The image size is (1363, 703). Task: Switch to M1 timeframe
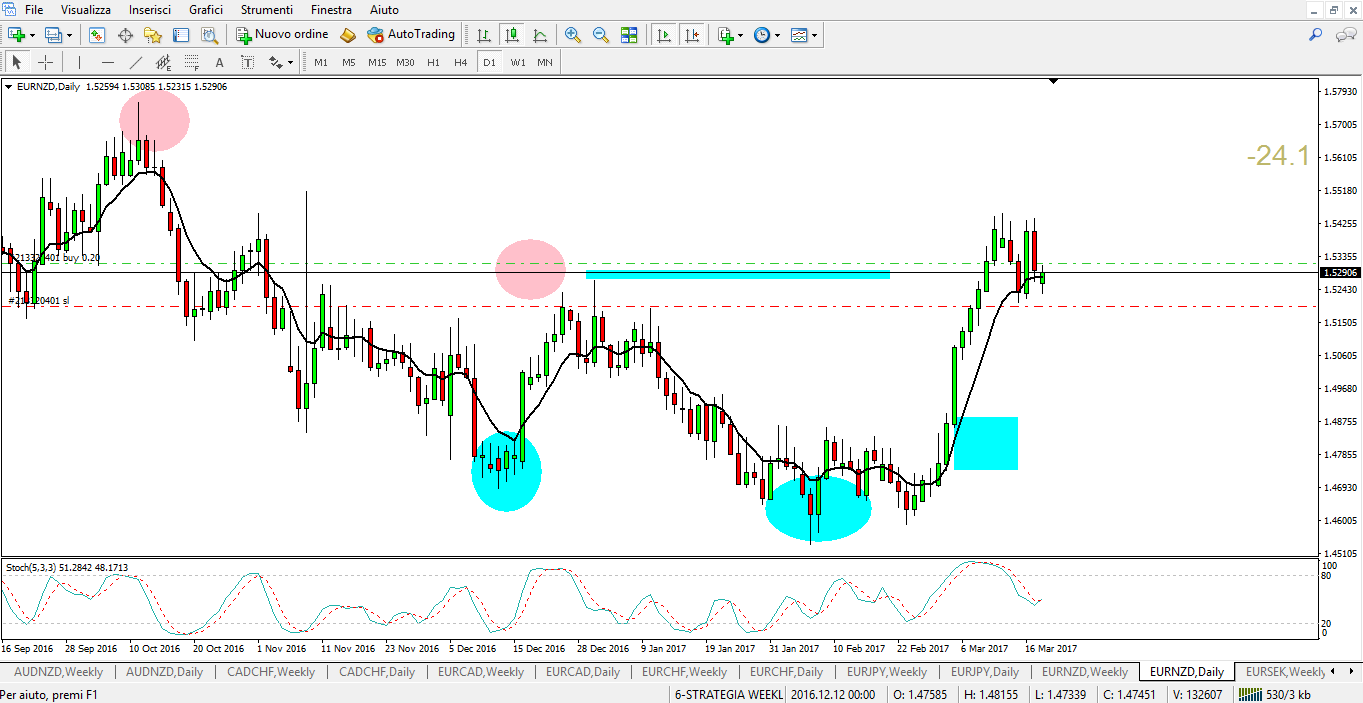point(321,62)
